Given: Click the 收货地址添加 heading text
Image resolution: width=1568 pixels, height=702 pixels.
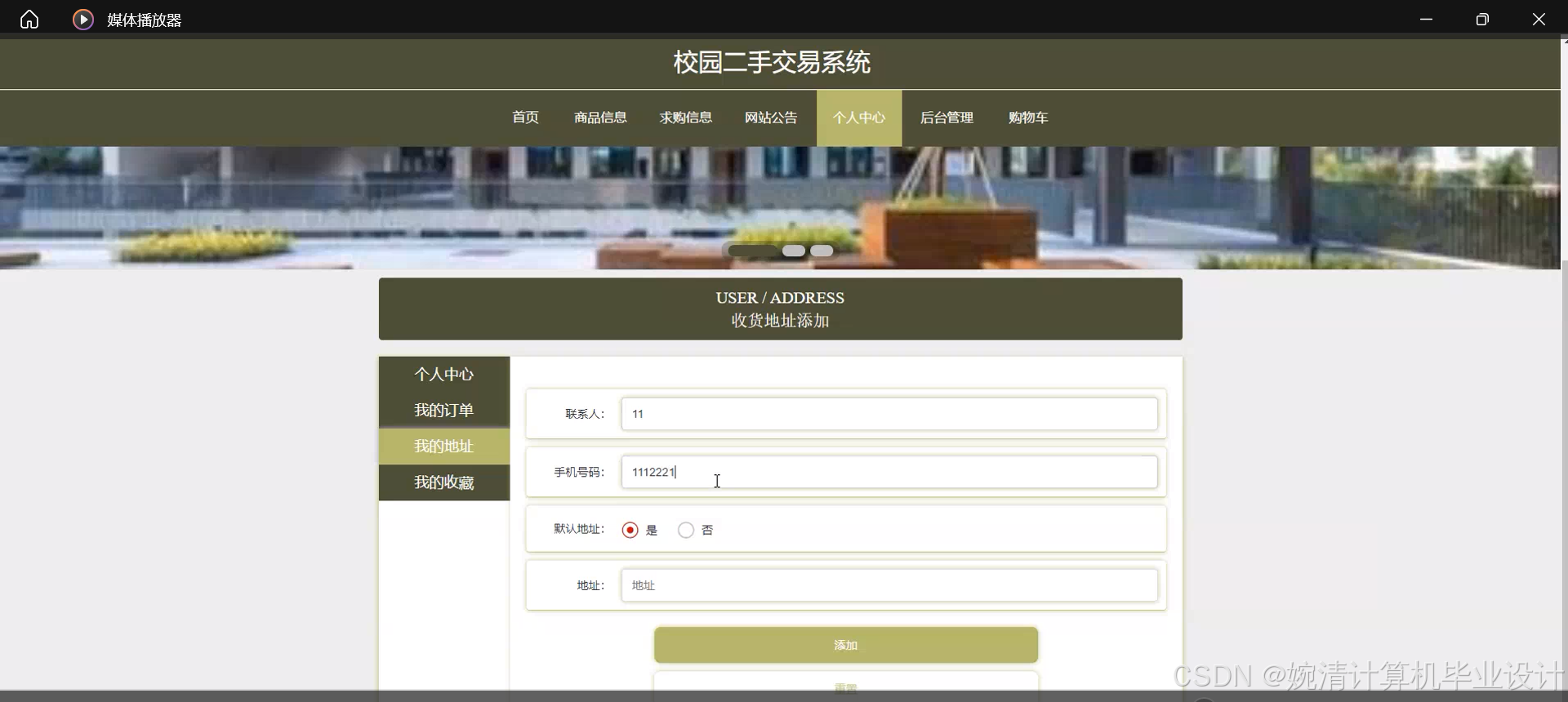Looking at the screenshot, I should pos(780,321).
